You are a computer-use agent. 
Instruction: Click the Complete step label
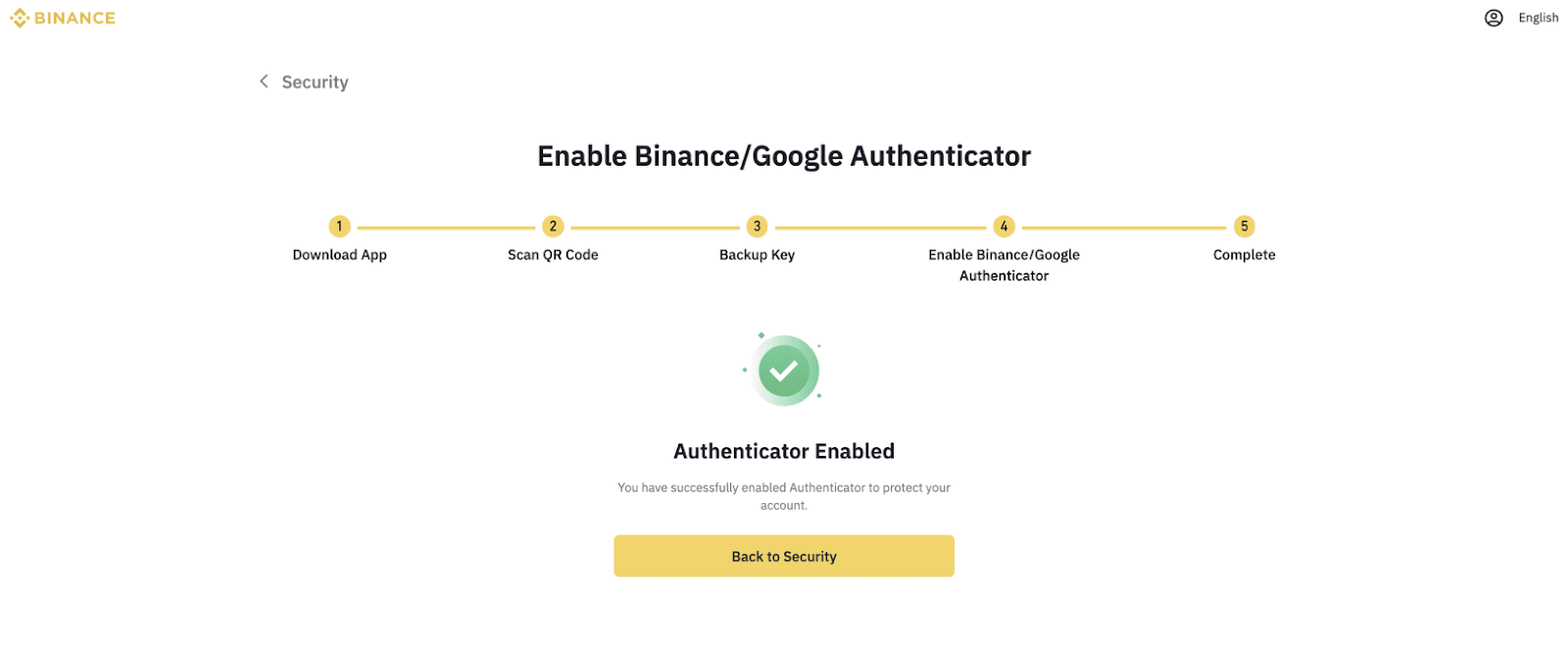[x=1245, y=255]
